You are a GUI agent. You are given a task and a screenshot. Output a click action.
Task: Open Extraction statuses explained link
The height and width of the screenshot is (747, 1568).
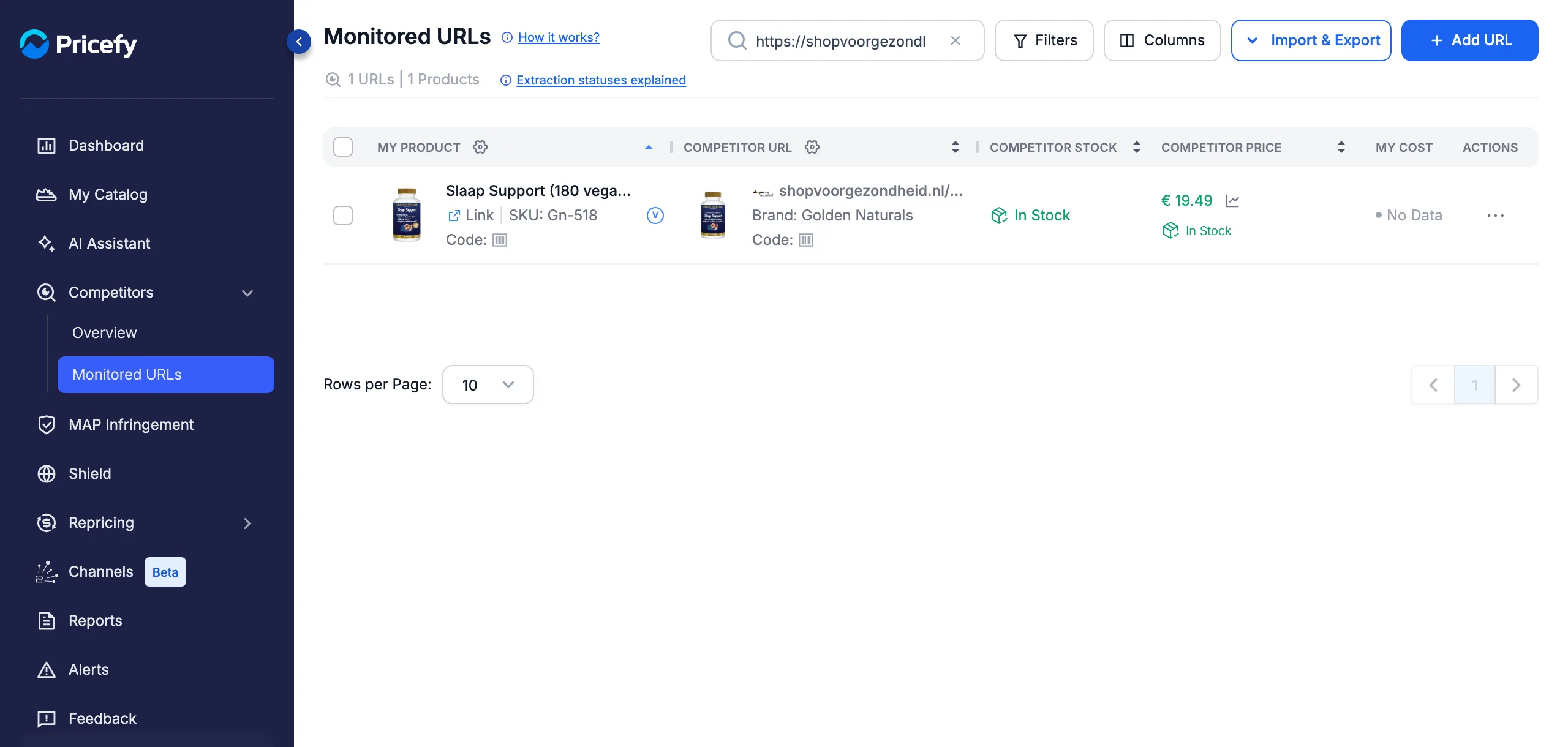[x=601, y=80]
